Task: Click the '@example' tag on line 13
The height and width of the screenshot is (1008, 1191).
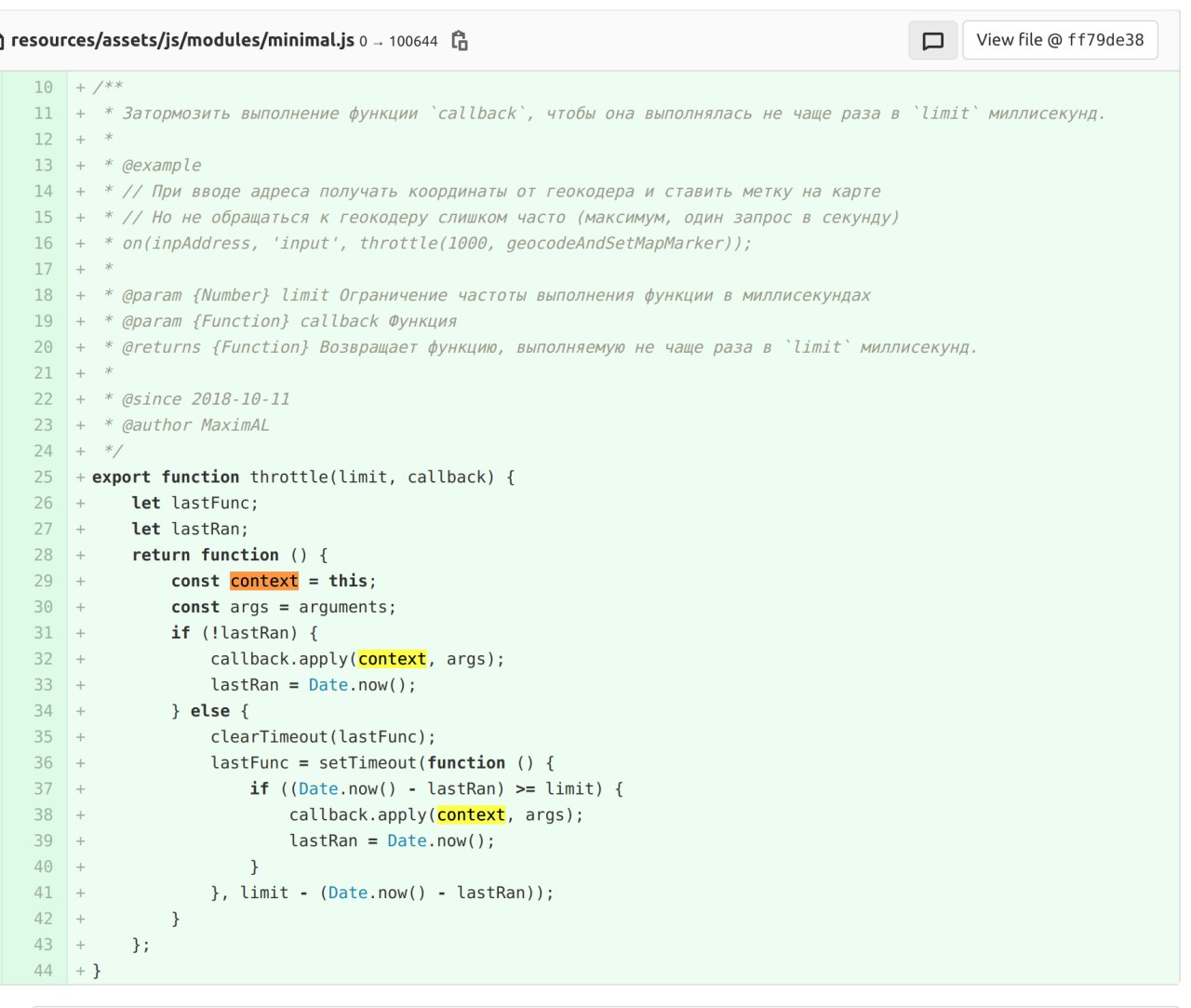Action: click(x=161, y=166)
